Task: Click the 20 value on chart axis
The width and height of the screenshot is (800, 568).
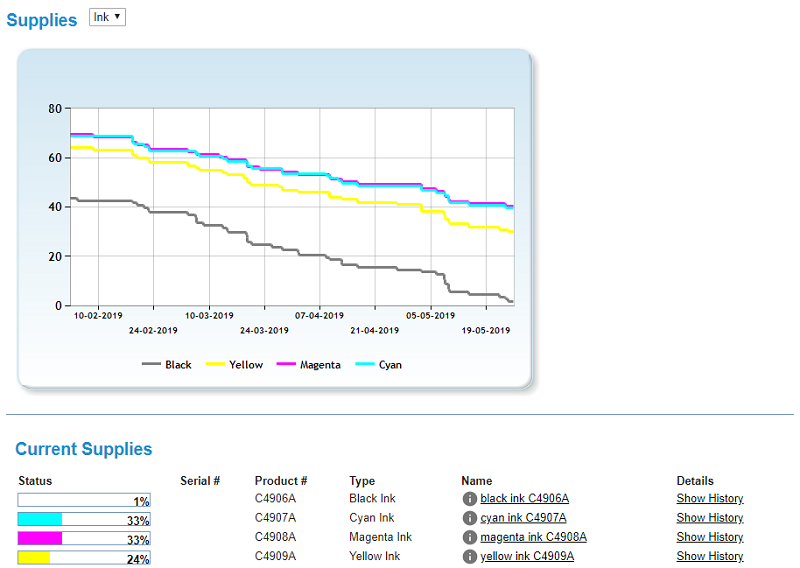Action: pos(55,257)
